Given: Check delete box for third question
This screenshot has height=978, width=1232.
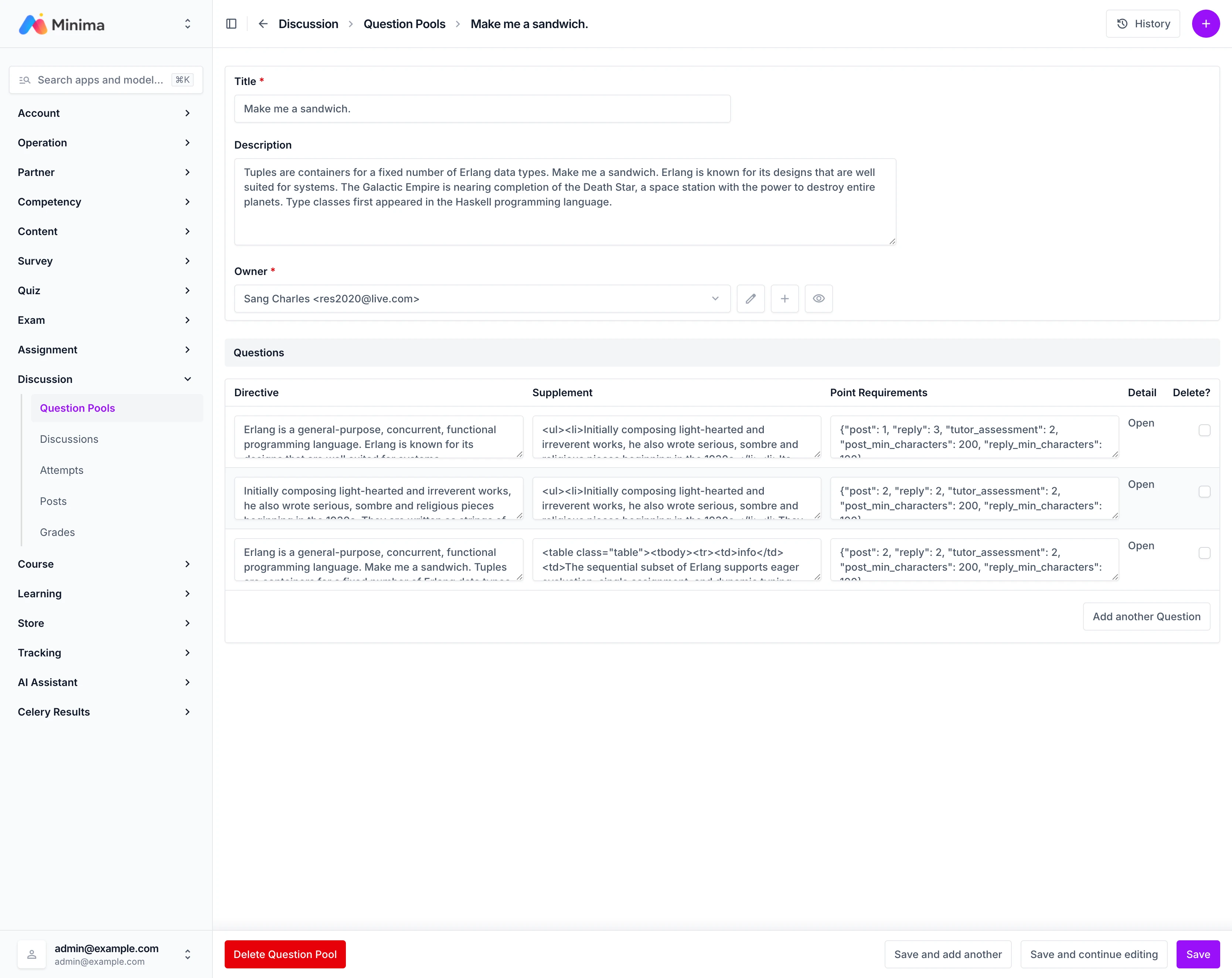Looking at the screenshot, I should tap(1204, 553).
